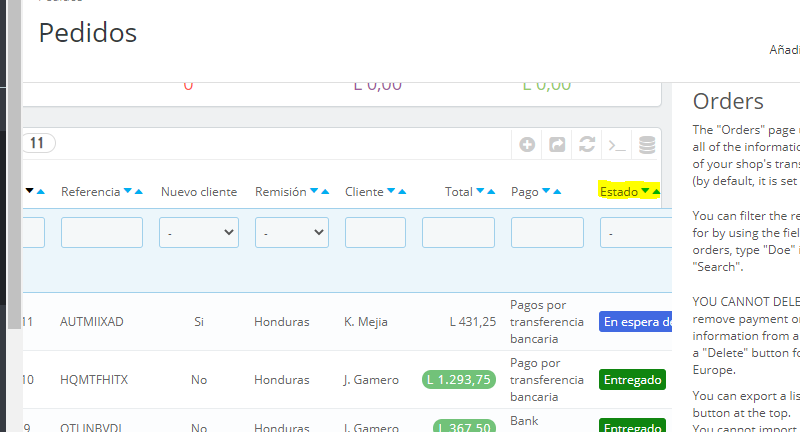800x432 pixels.
Task: Click the Referencia column header
Action: 90,192
